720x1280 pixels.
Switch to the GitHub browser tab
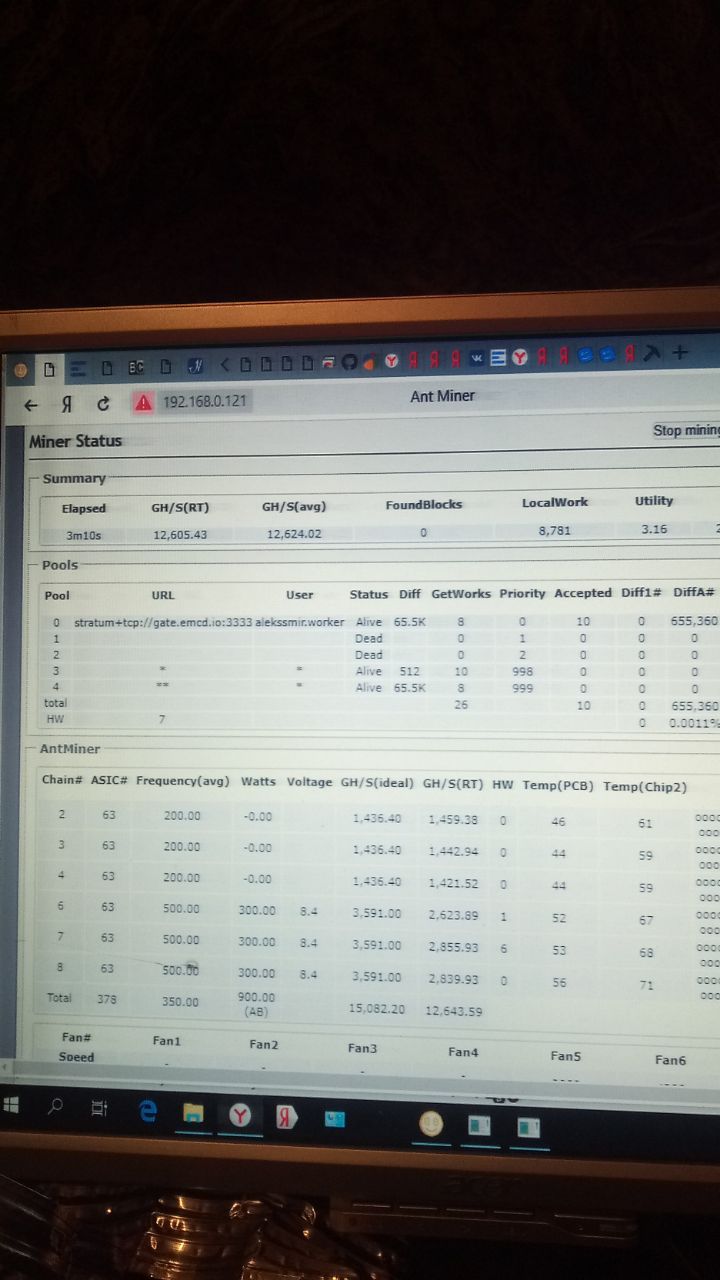click(x=349, y=361)
